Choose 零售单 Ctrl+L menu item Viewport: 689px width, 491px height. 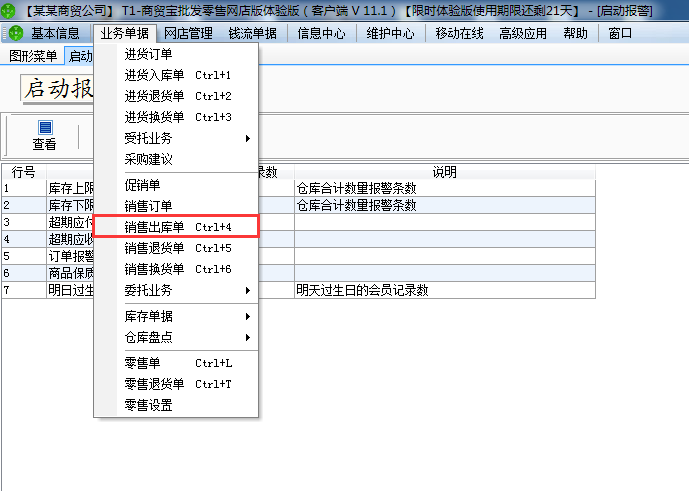[x=176, y=363]
